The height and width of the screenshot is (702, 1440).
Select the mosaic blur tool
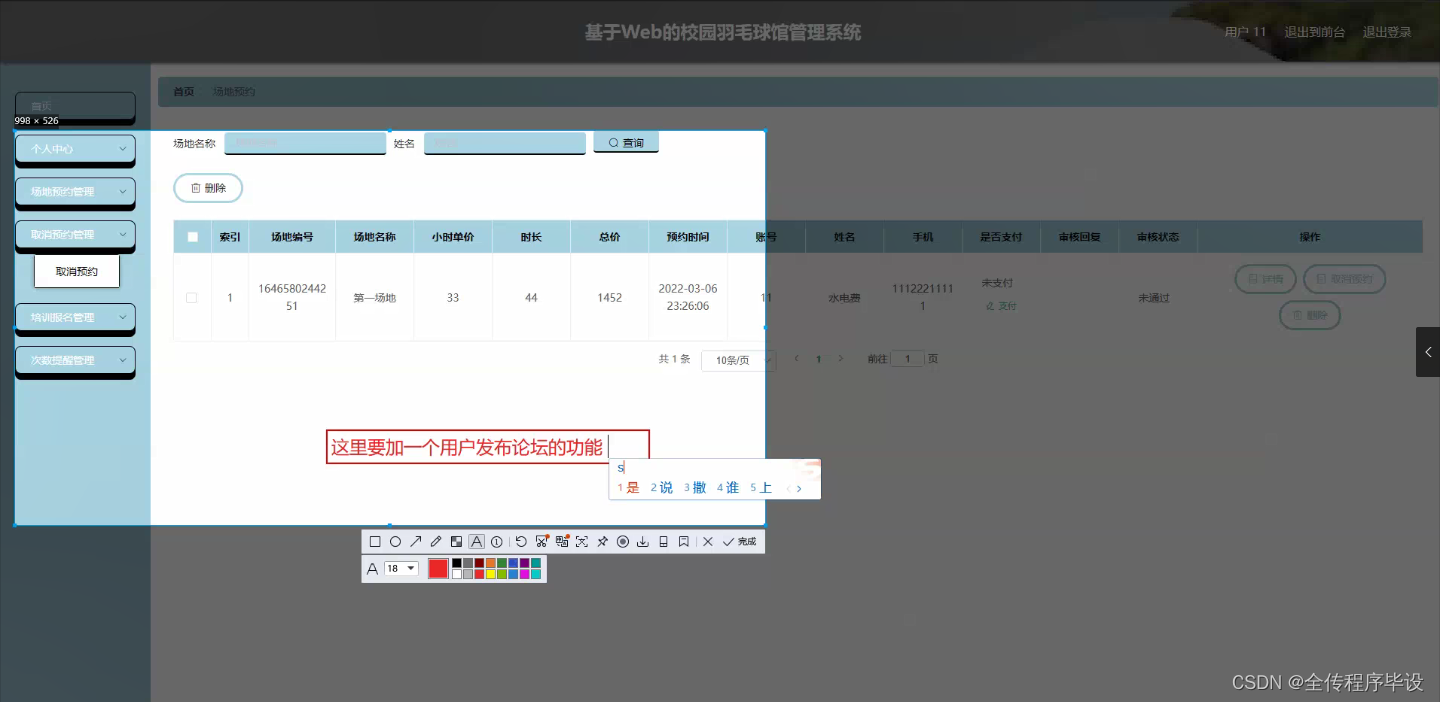(x=456, y=541)
